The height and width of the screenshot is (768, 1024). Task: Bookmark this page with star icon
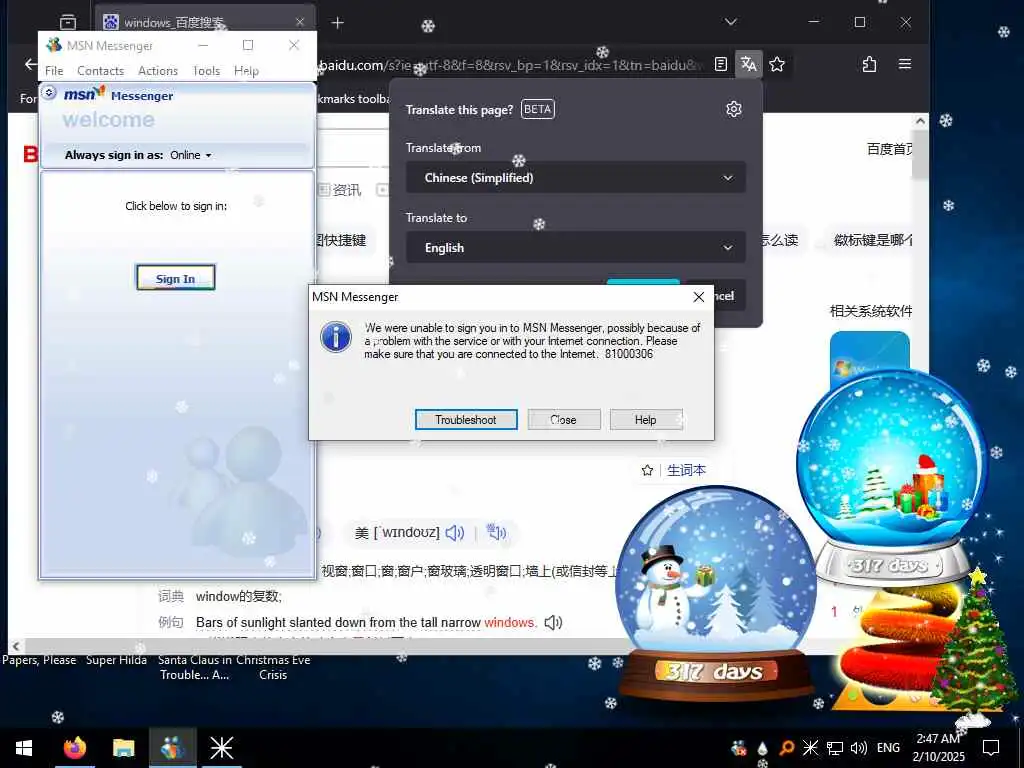coord(776,64)
